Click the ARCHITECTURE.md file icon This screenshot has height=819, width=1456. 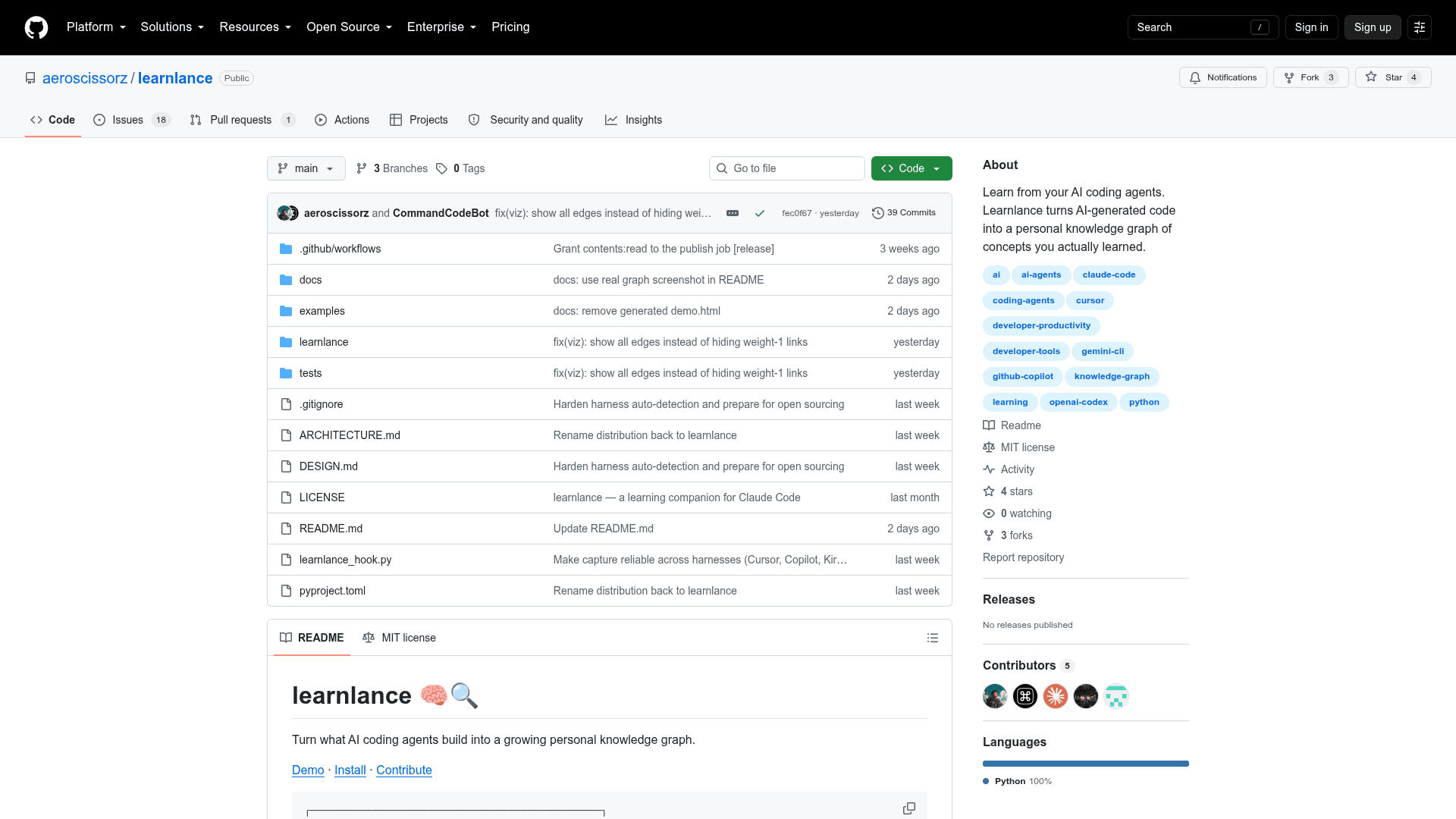coord(286,435)
